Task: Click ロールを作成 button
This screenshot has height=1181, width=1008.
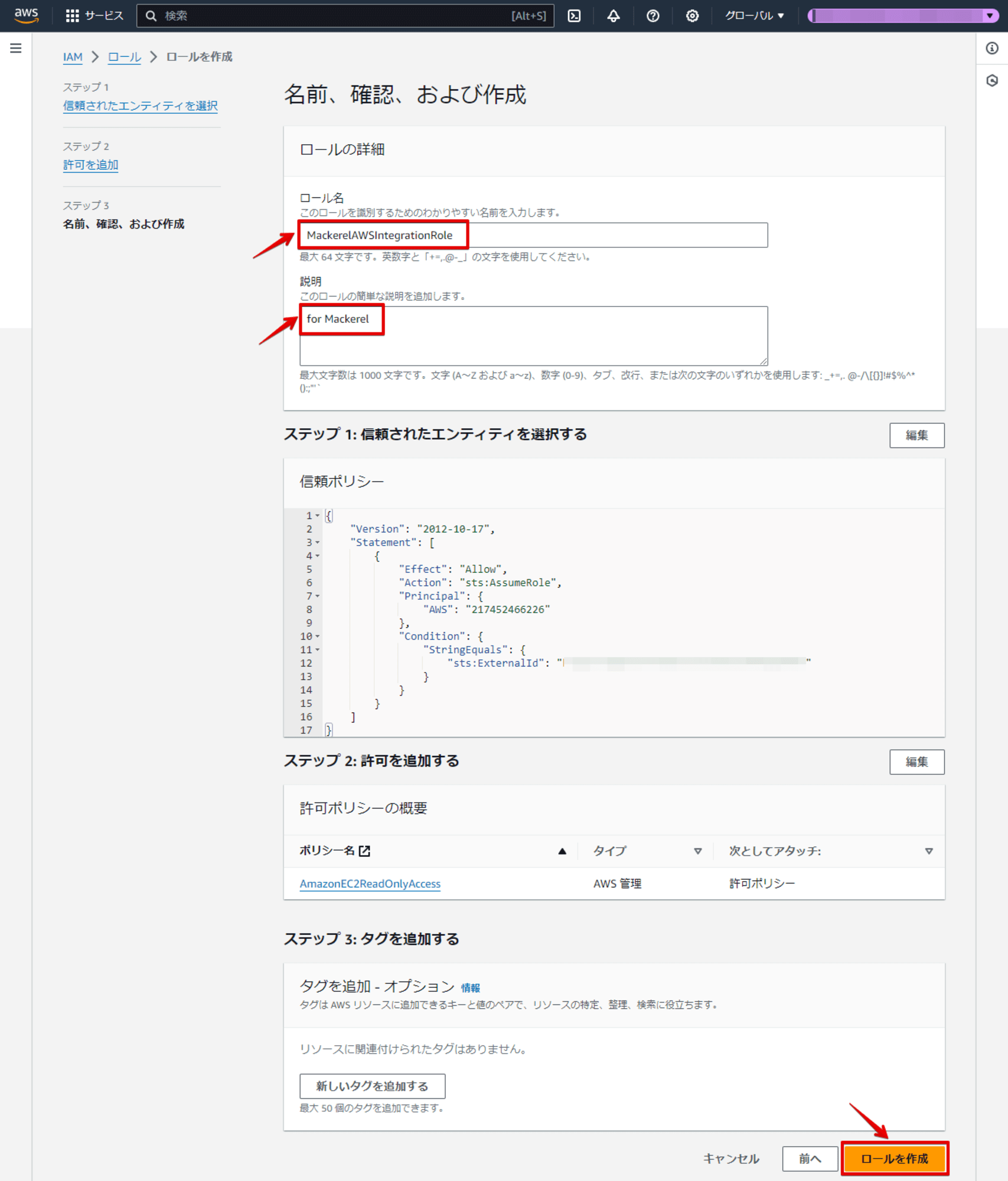Action: click(x=895, y=1159)
